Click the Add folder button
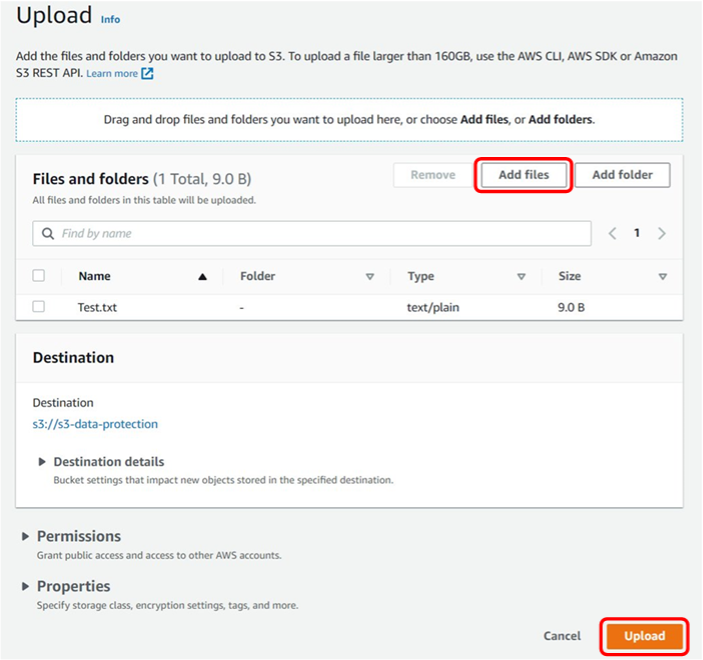 coord(622,175)
